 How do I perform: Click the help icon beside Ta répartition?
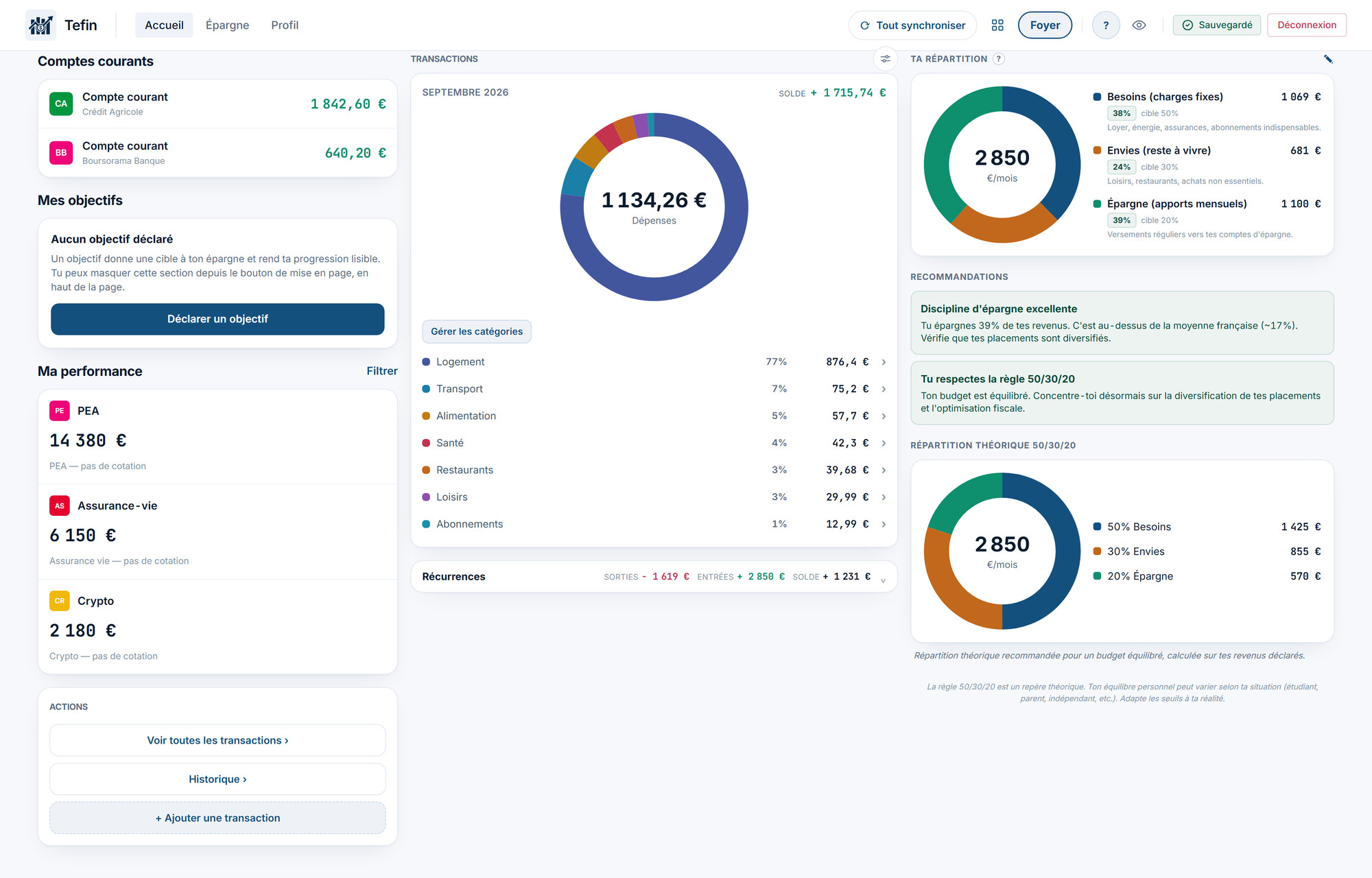[x=999, y=59]
